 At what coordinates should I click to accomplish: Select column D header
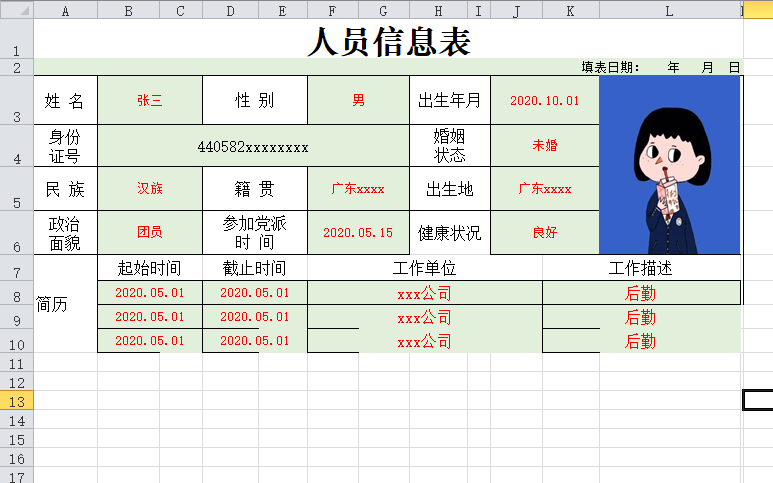pyautogui.click(x=230, y=10)
